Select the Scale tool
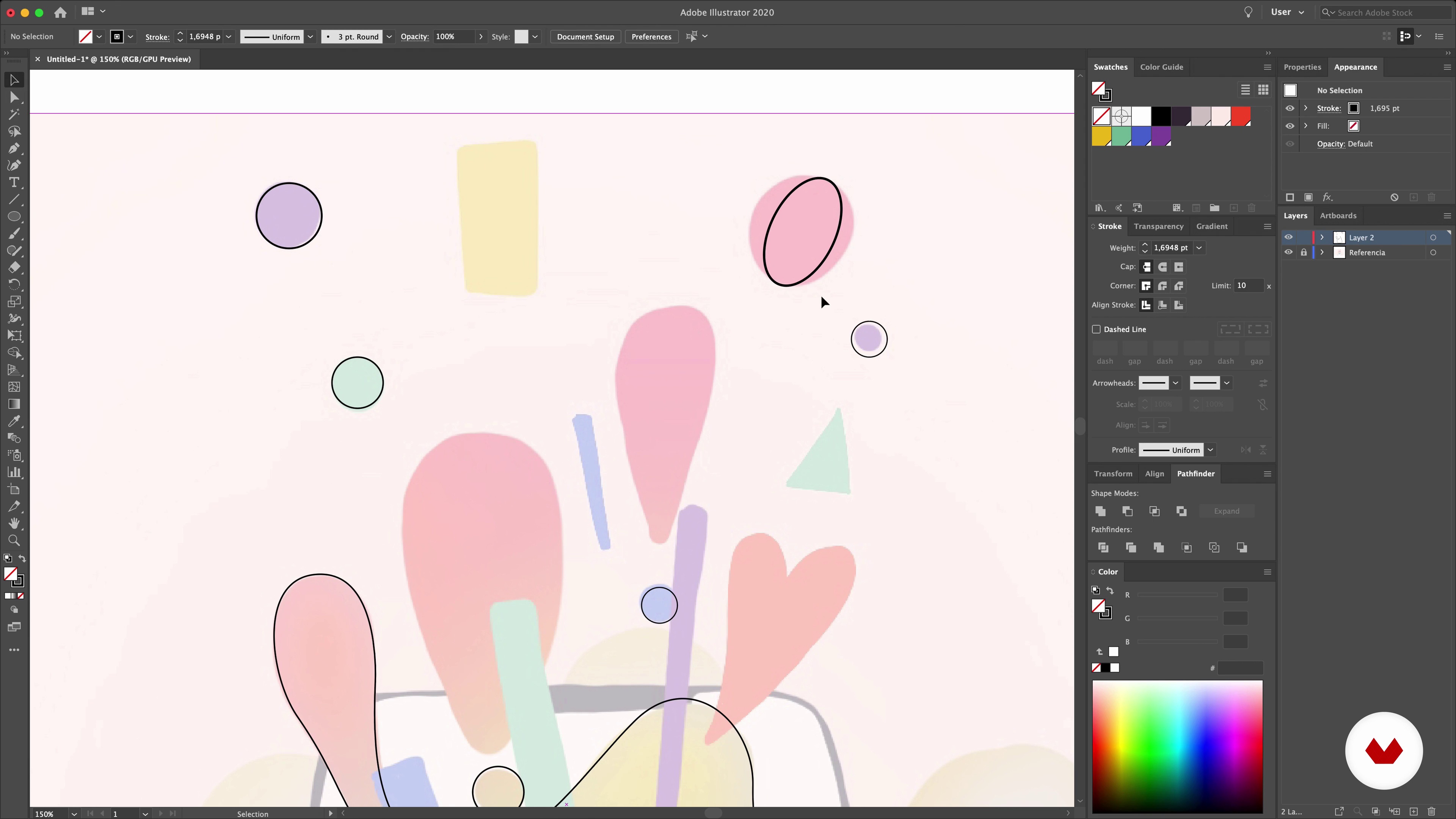 [x=14, y=302]
